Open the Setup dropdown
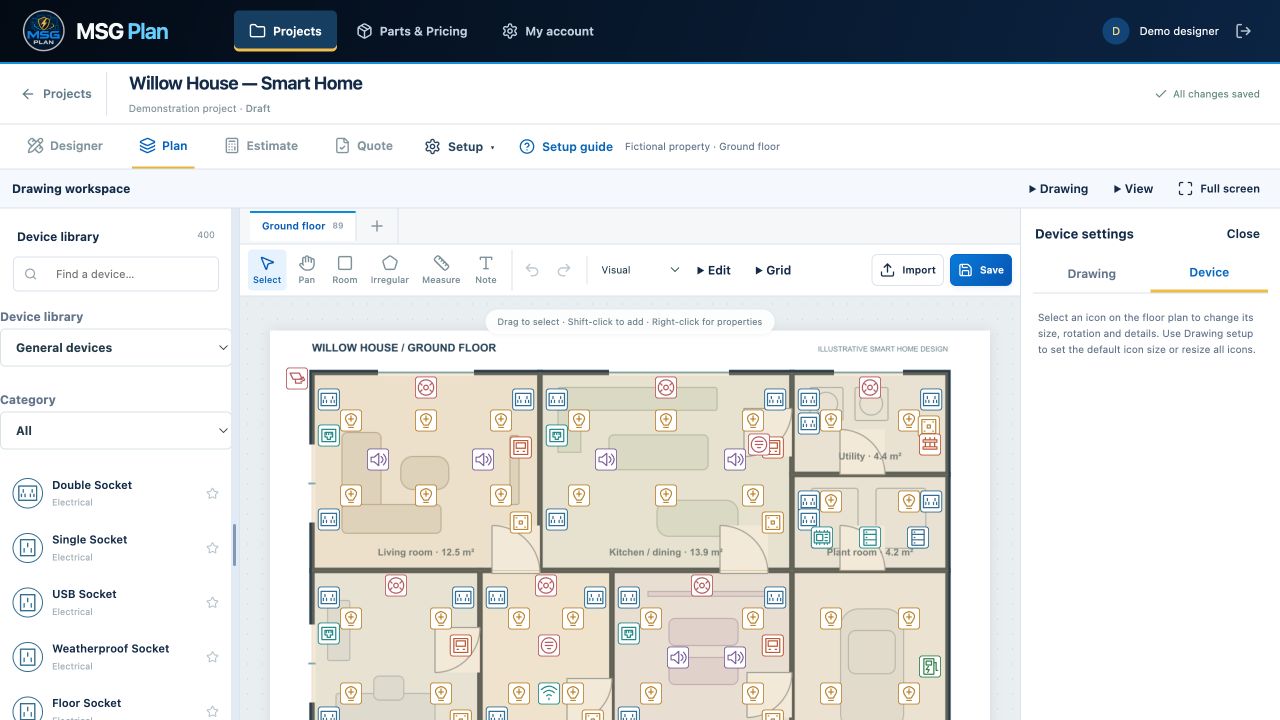 pyautogui.click(x=460, y=146)
